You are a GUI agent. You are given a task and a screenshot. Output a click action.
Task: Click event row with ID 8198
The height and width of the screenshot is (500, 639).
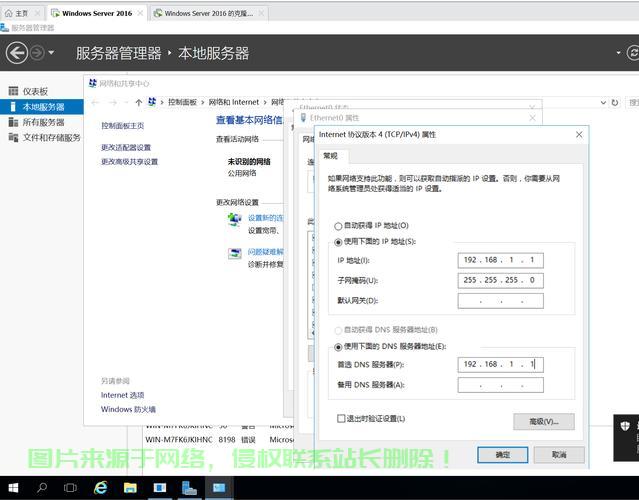[x=218, y=440]
